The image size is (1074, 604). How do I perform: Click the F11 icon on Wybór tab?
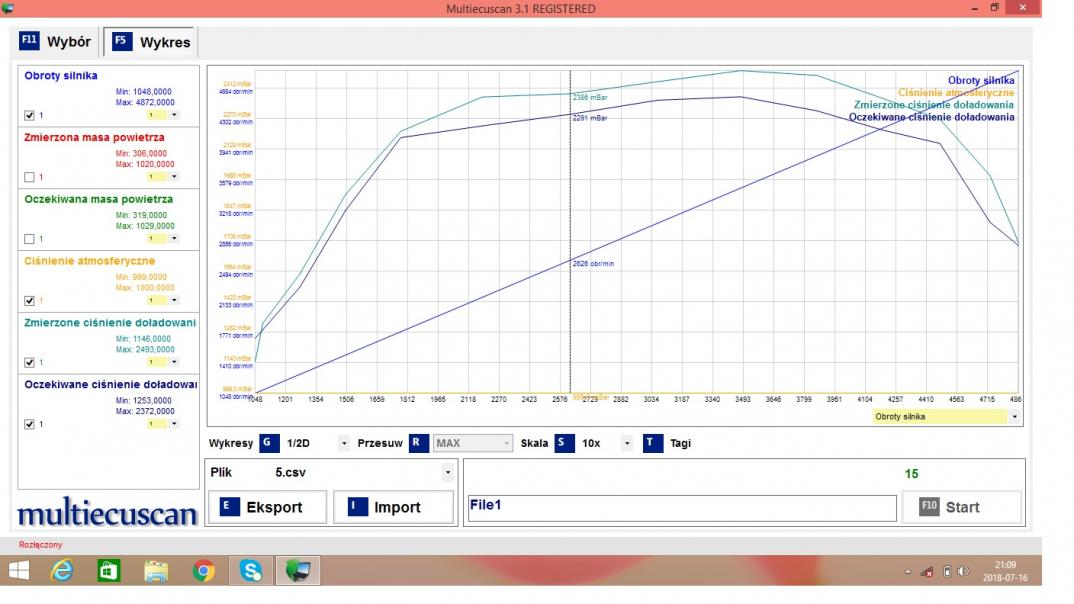coord(29,40)
